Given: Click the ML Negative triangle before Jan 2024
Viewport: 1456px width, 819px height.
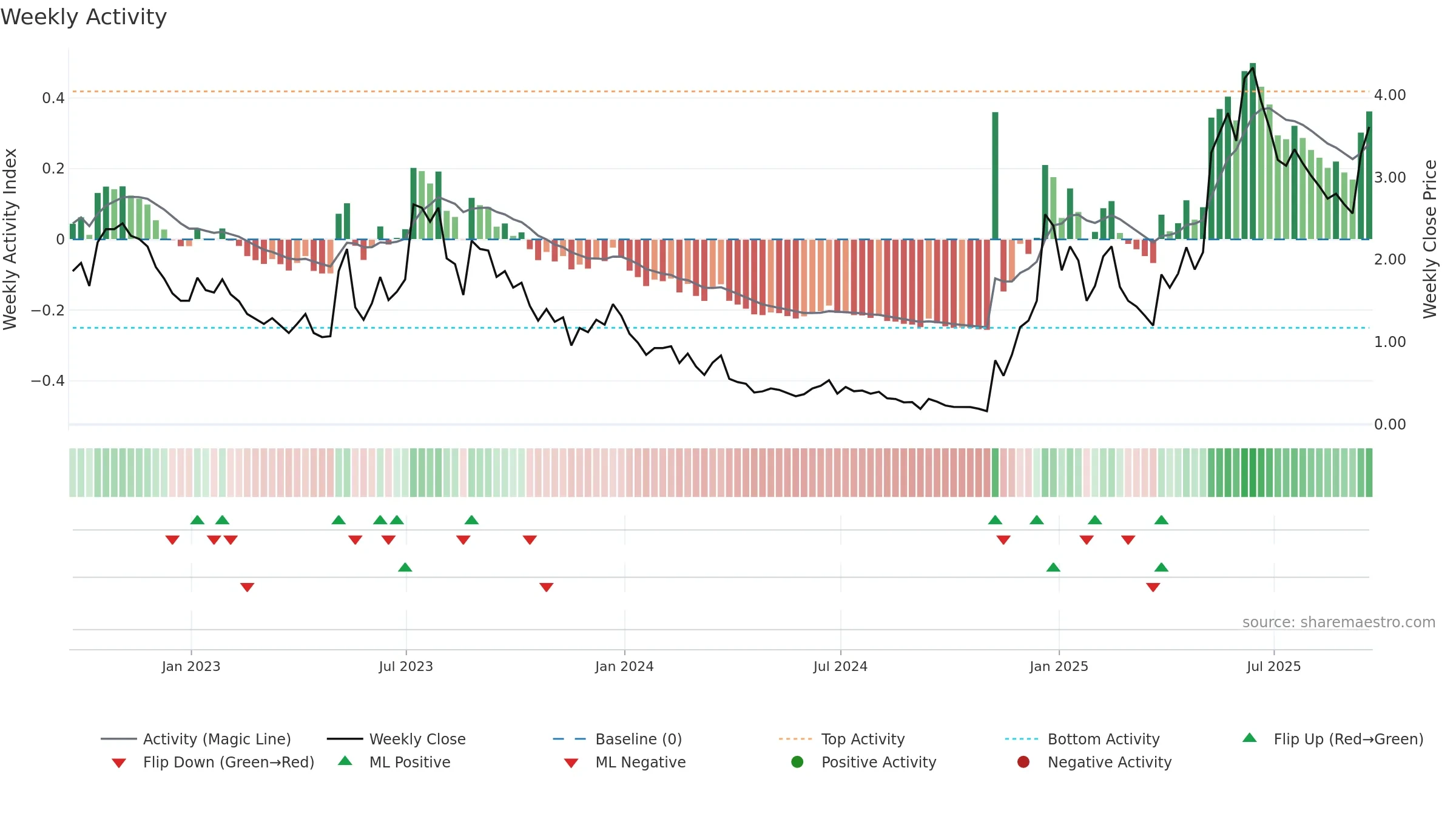Looking at the screenshot, I should pos(546,587).
